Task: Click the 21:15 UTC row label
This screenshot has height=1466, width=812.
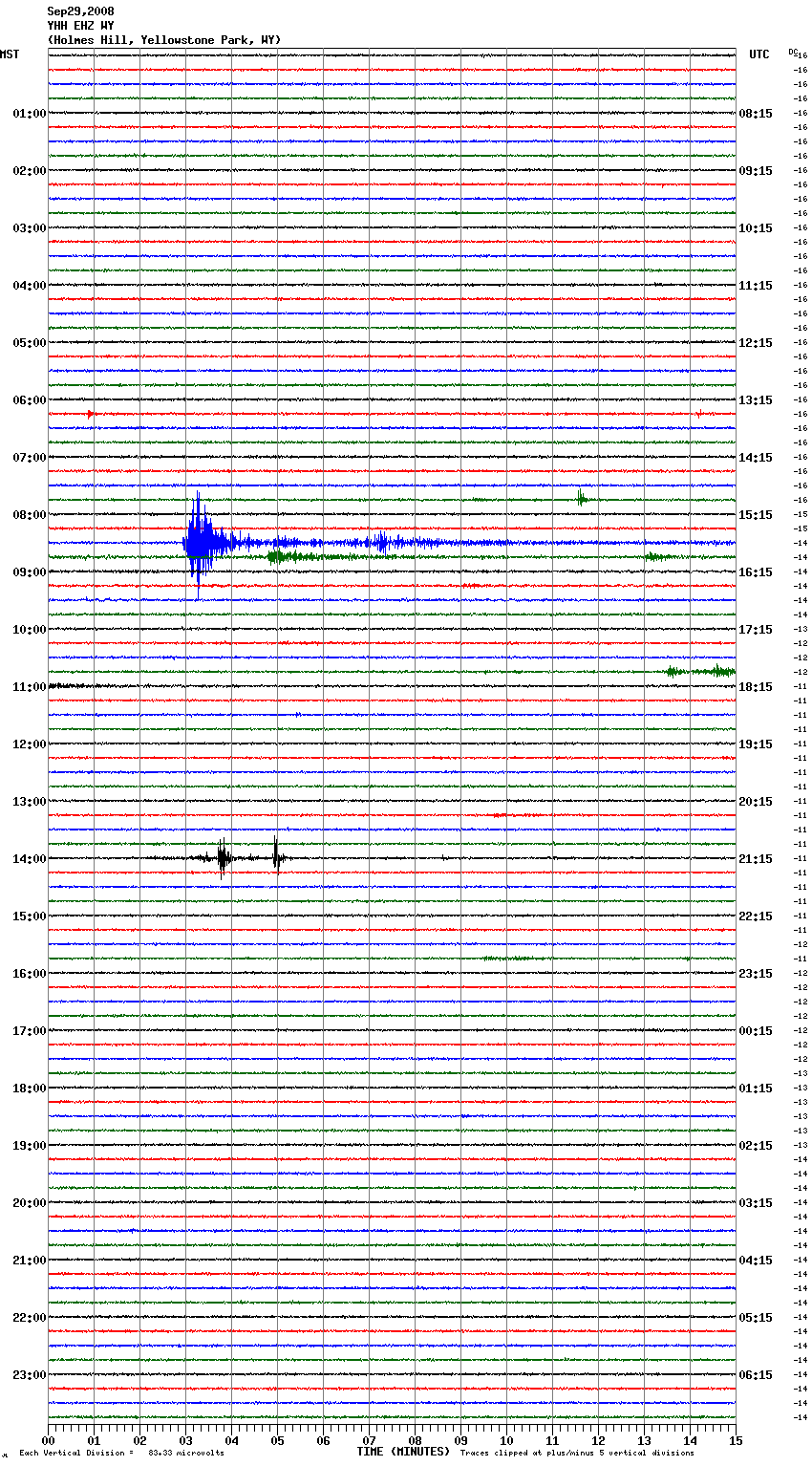Action: 756,859
